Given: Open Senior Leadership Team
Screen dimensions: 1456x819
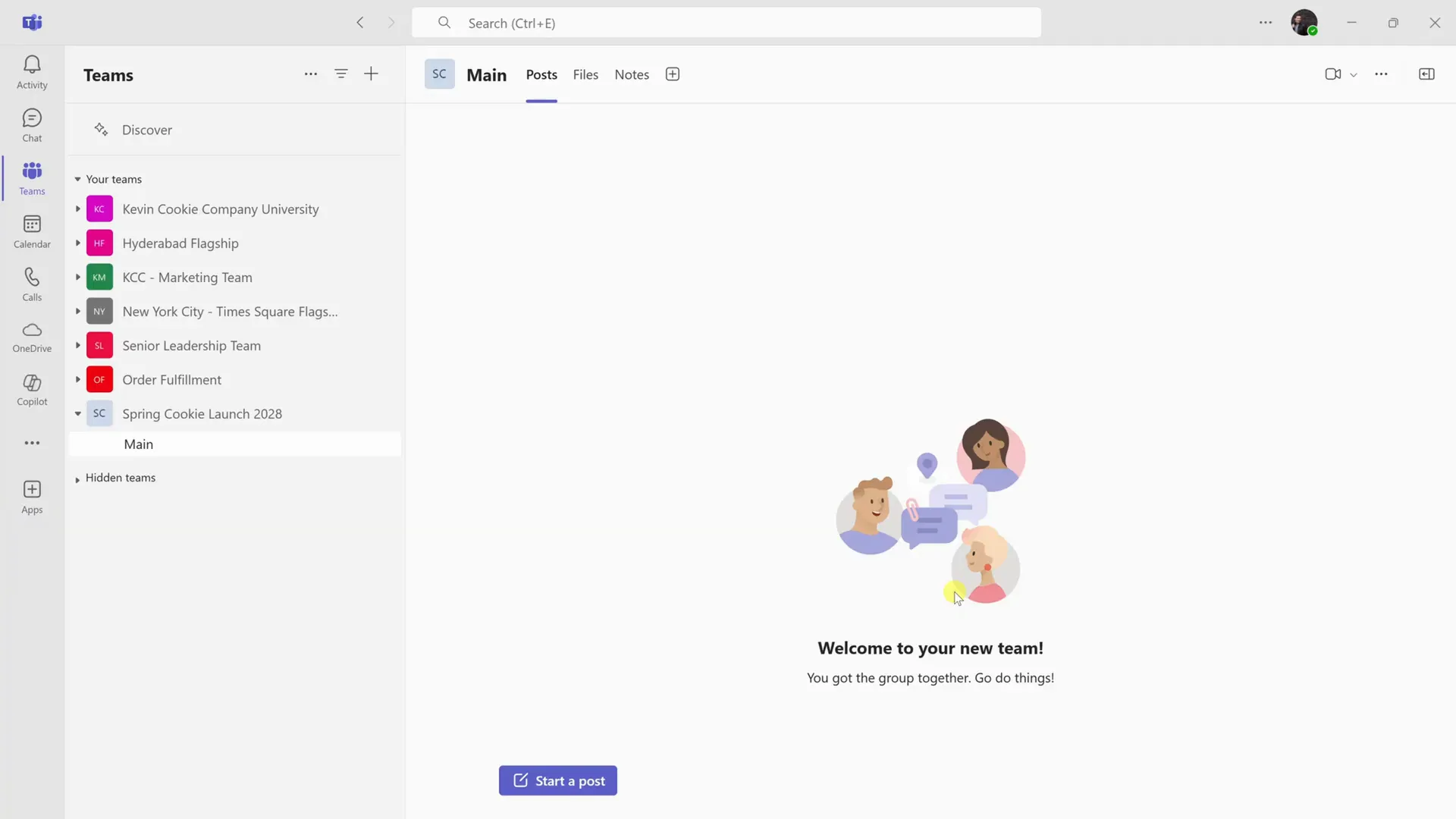Looking at the screenshot, I should (x=192, y=346).
